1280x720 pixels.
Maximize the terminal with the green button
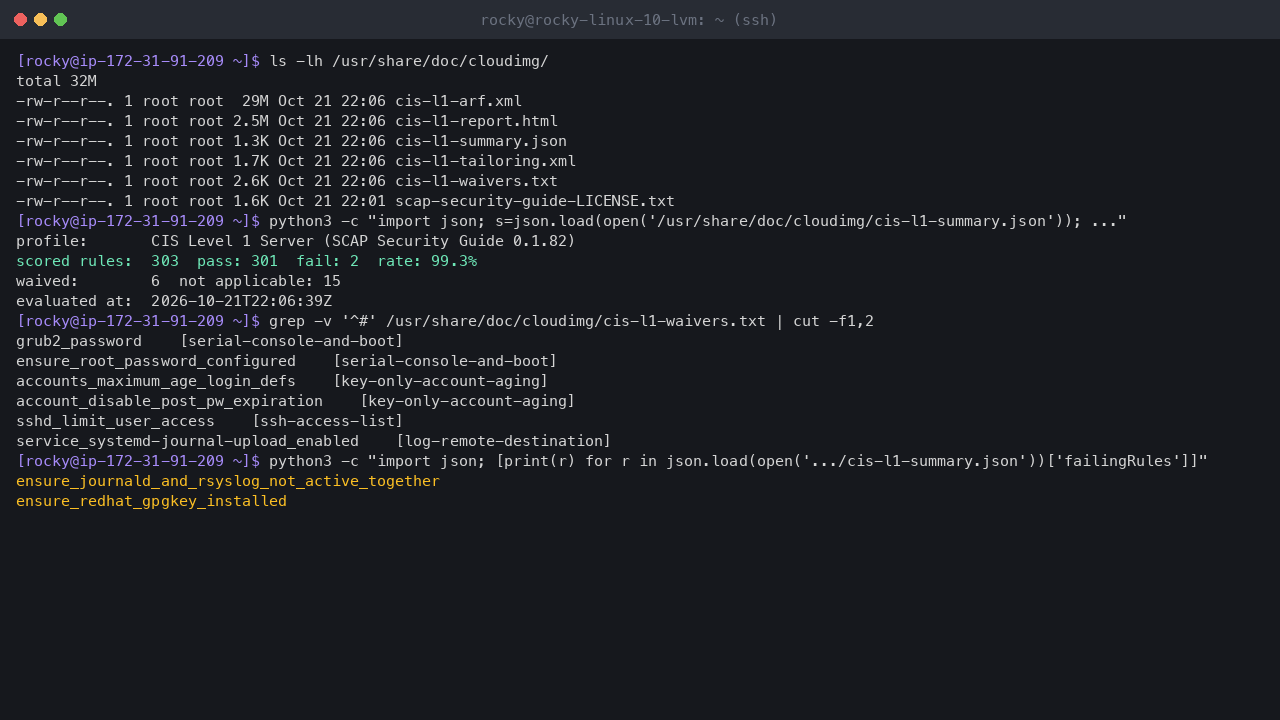(x=60, y=20)
